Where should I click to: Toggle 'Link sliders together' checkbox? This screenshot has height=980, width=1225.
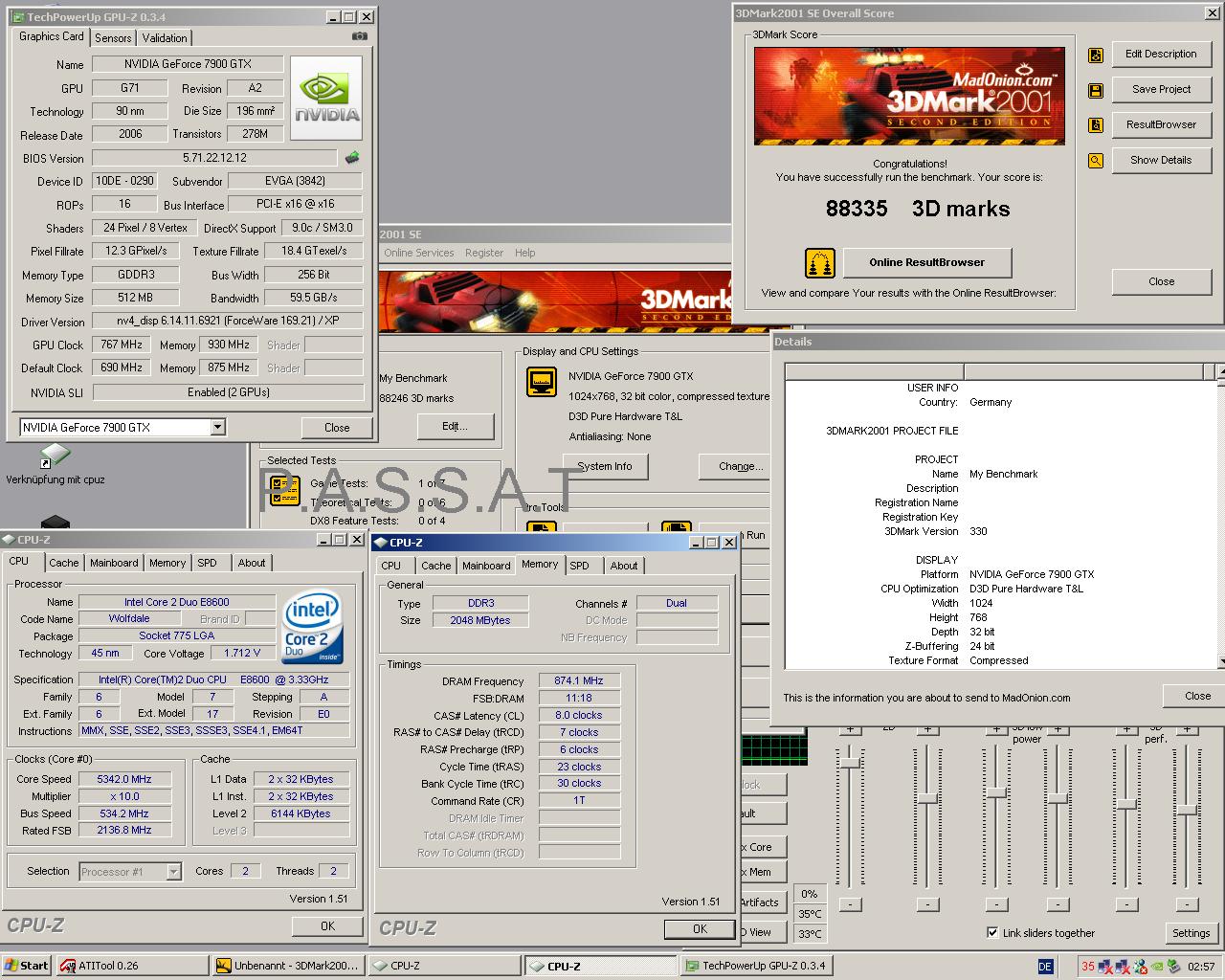pos(992,932)
